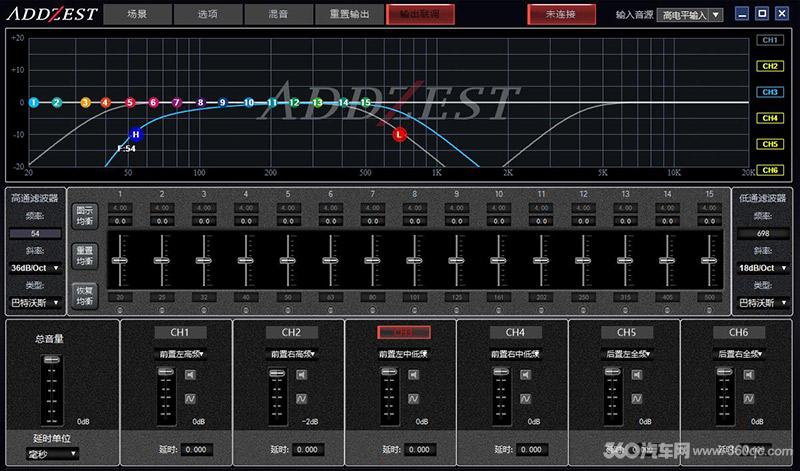800x471 pixels.
Task: Switch to channel CH1 in bottom panel
Action: pyautogui.click(x=180, y=333)
